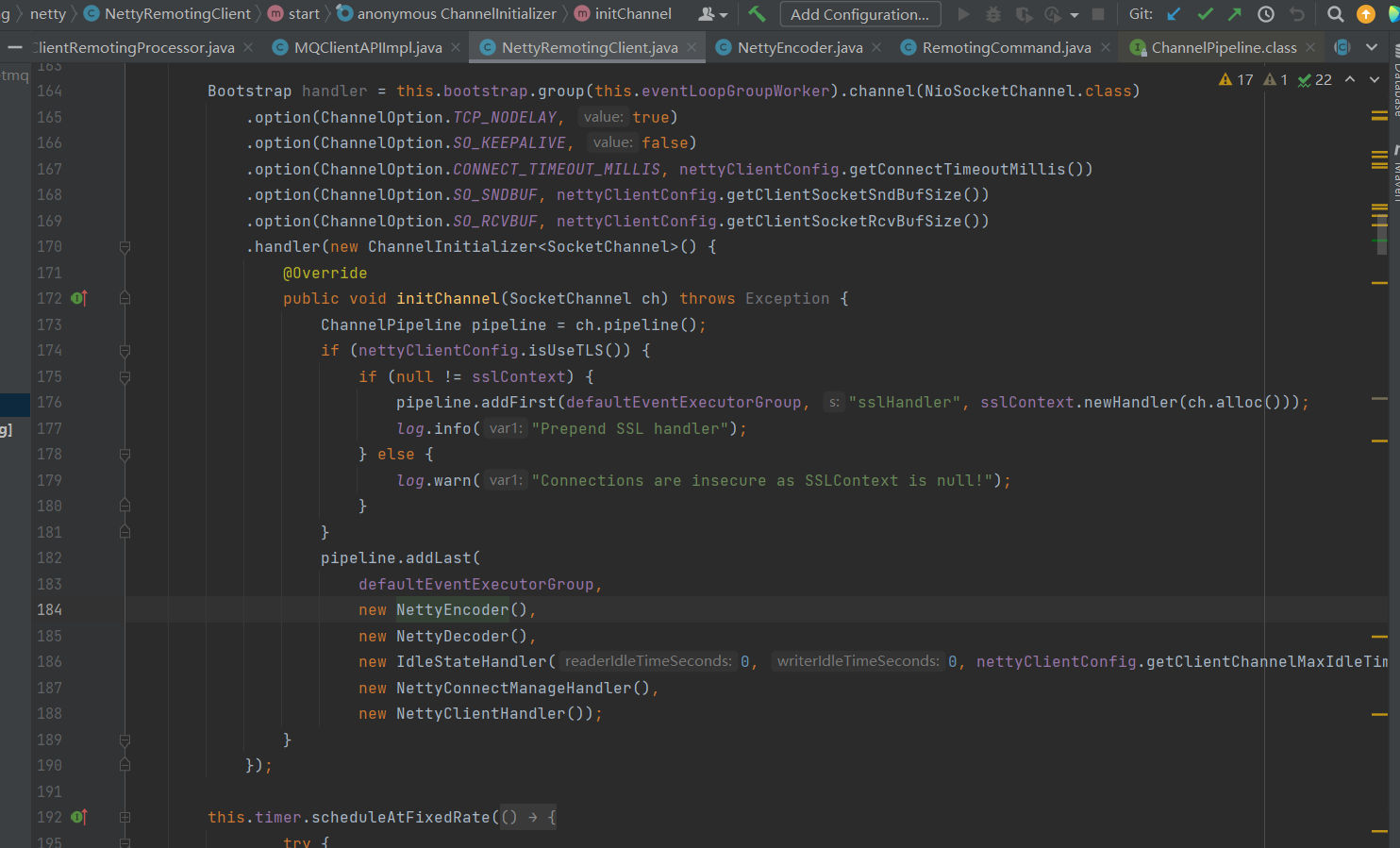Viewport: 1400px width, 848px height.
Task: Open Search Everywhere magnifier icon
Action: (x=1335, y=14)
